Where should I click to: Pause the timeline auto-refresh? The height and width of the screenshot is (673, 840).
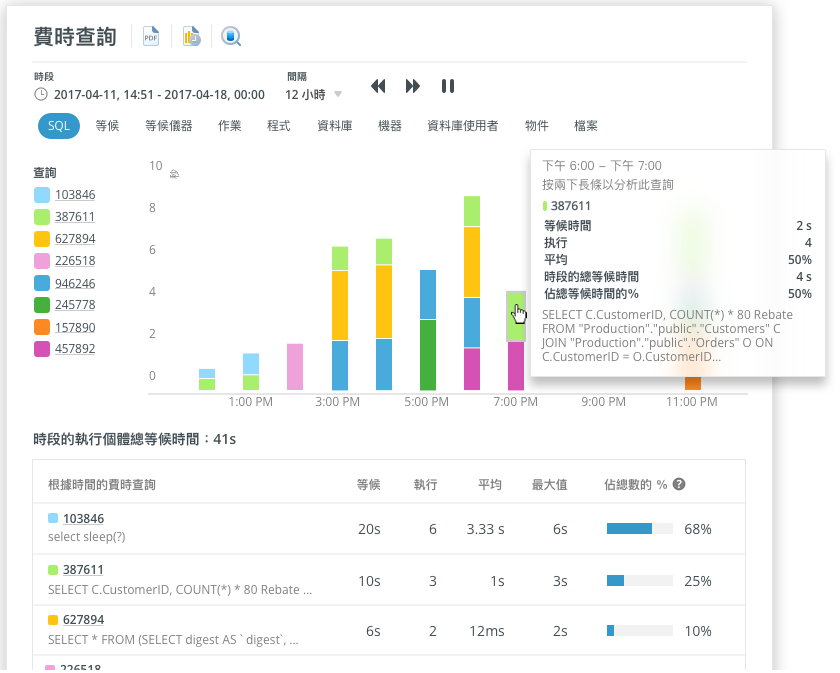448,86
